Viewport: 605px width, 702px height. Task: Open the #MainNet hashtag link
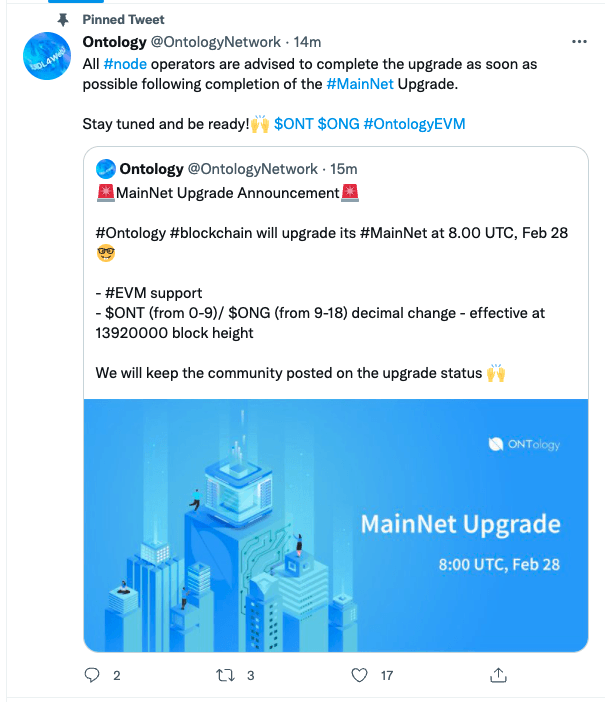pos(360,84)
